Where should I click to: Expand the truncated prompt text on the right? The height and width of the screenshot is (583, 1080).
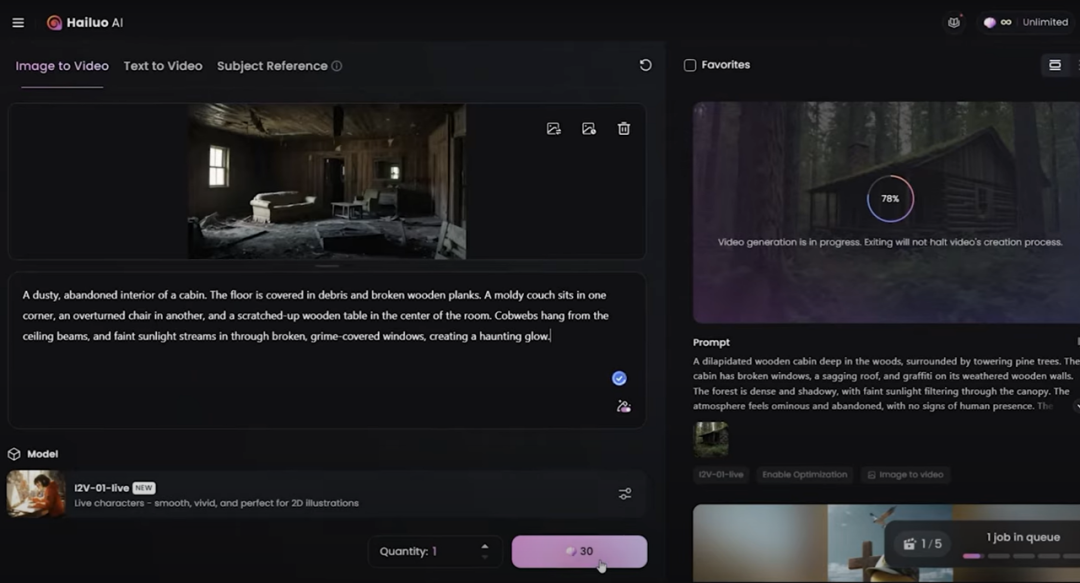(x=1075, y=406)
